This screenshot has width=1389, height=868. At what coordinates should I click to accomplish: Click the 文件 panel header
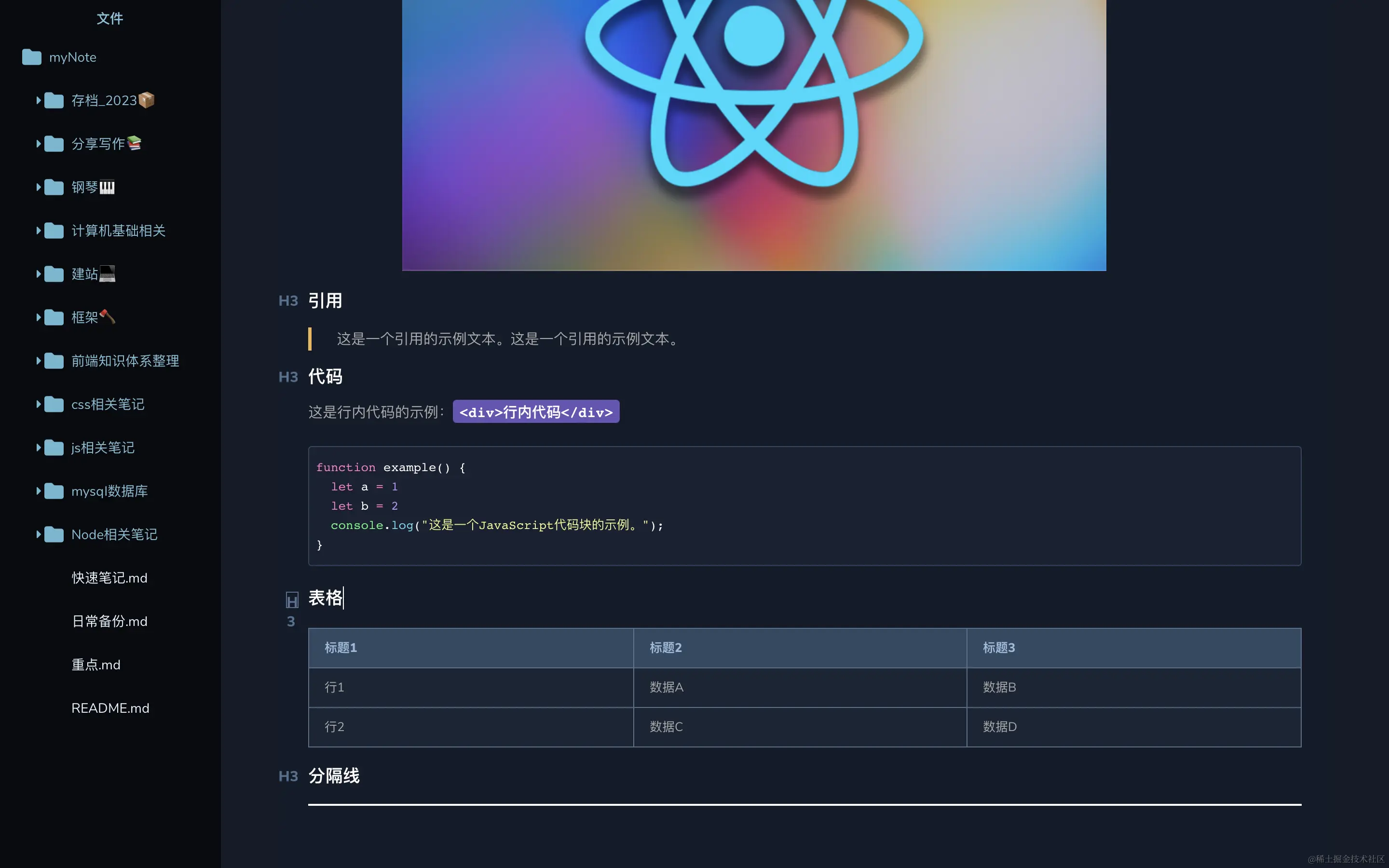110,18
